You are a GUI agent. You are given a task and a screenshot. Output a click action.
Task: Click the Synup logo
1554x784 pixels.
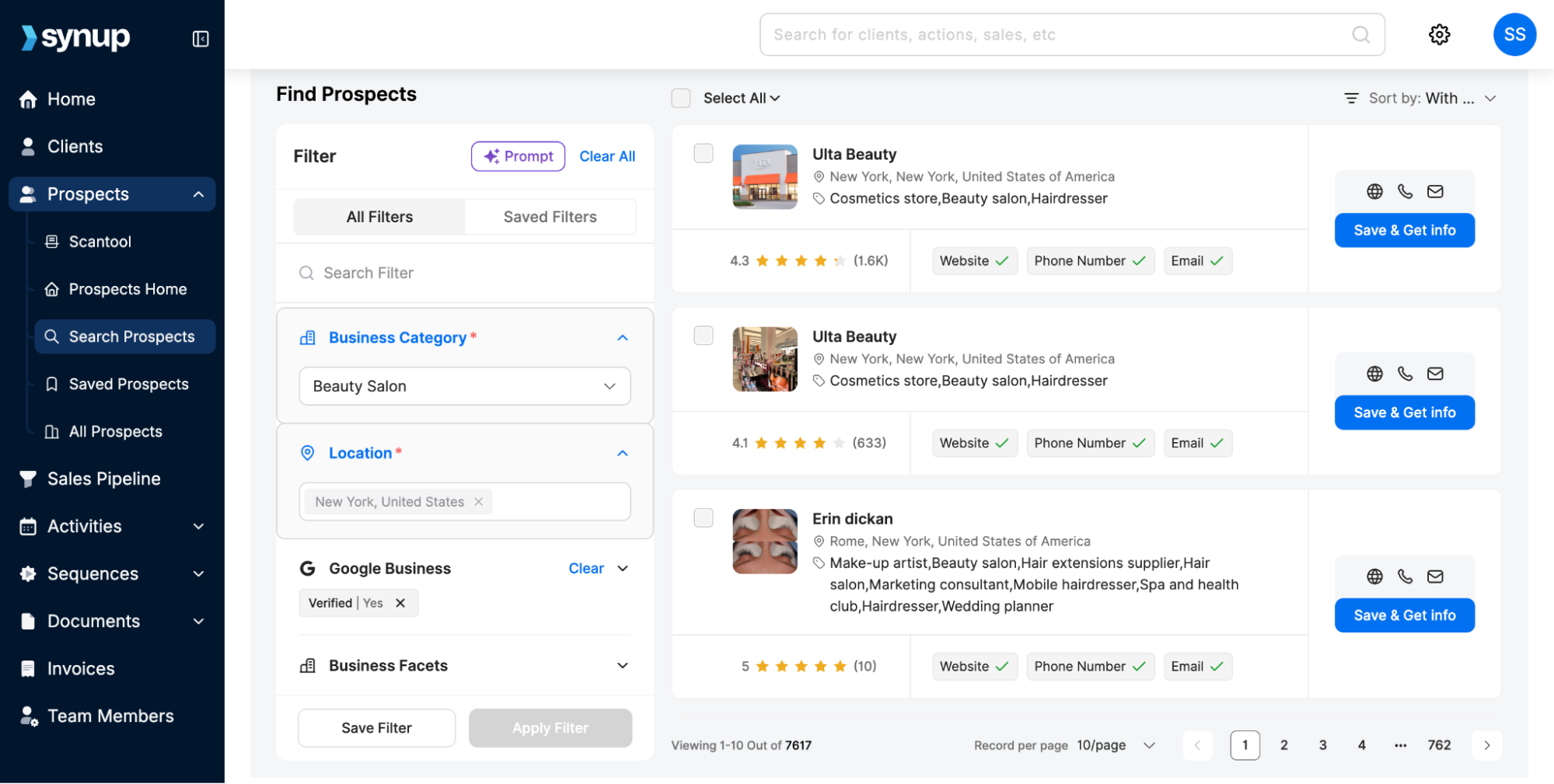click(75, 37)
